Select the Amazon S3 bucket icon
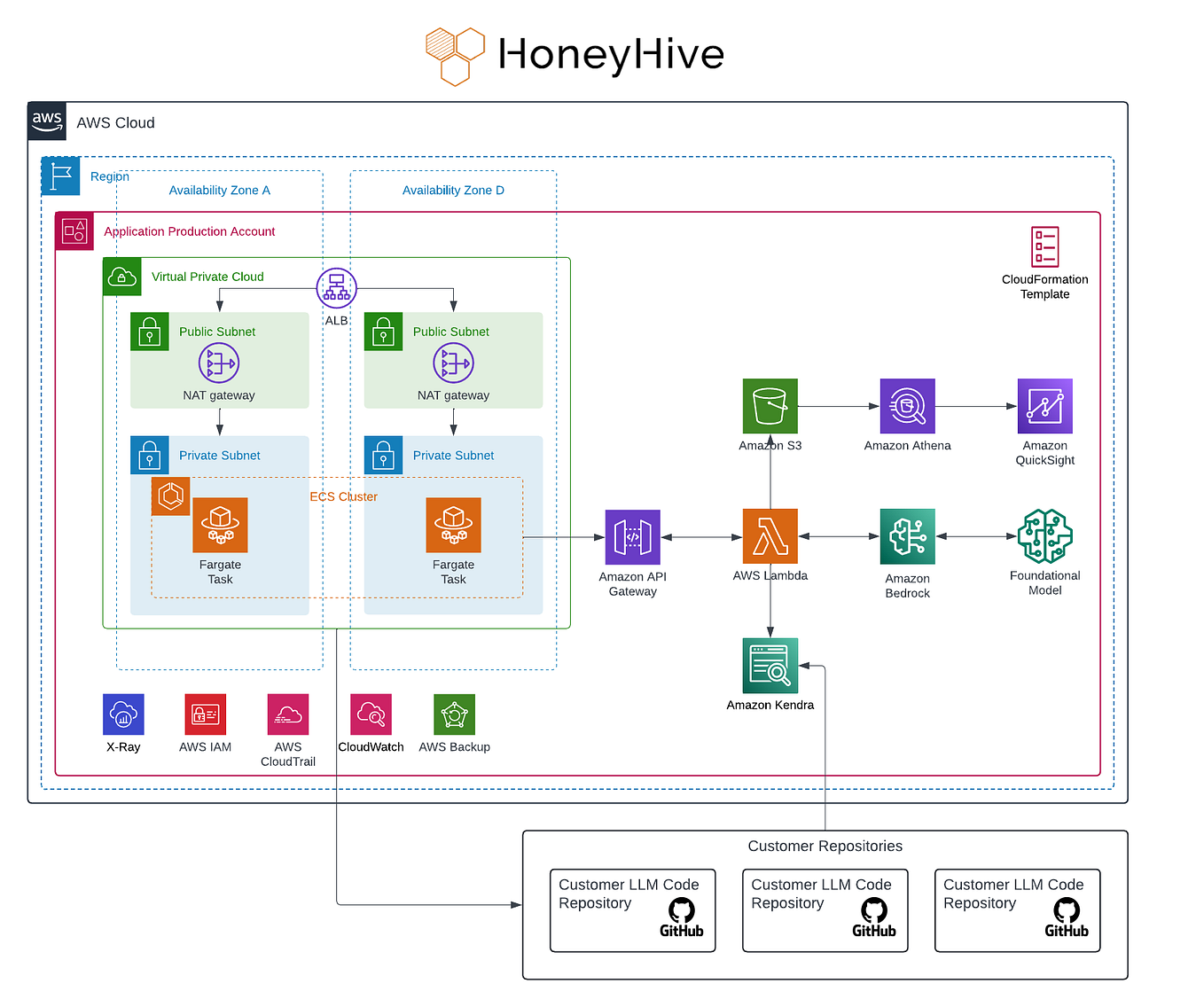This screenshot has height=1007, width=1204. coord(770,405)
